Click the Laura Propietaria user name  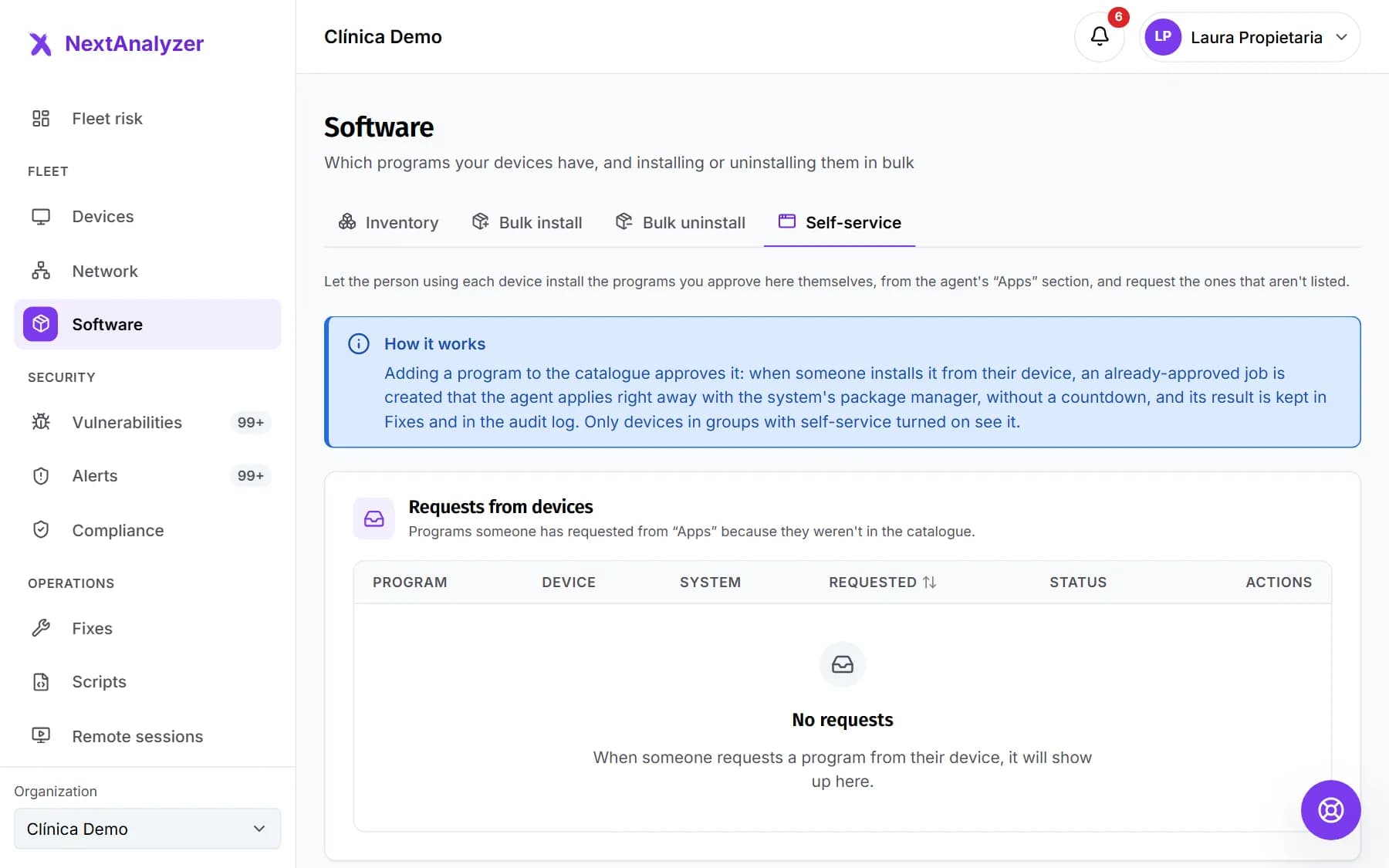point(1256,37)
